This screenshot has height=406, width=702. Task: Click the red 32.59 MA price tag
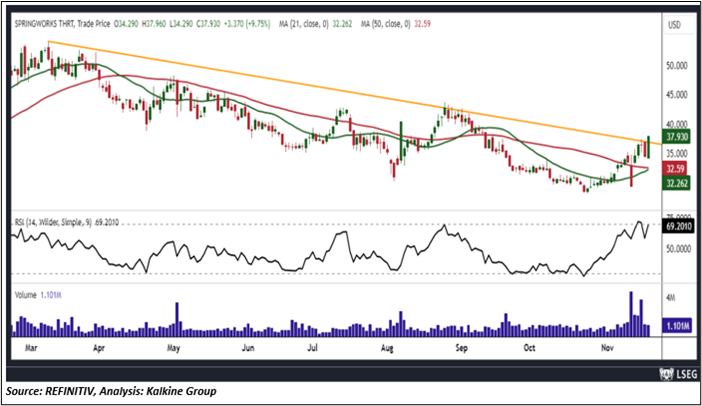tap(675, 169)
